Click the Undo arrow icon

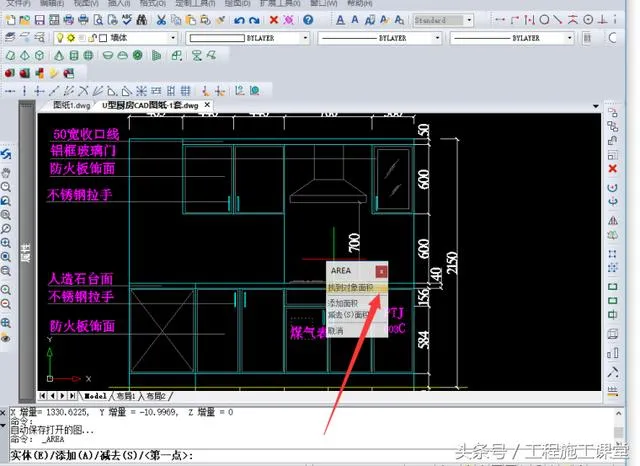(x=240, y=20)
